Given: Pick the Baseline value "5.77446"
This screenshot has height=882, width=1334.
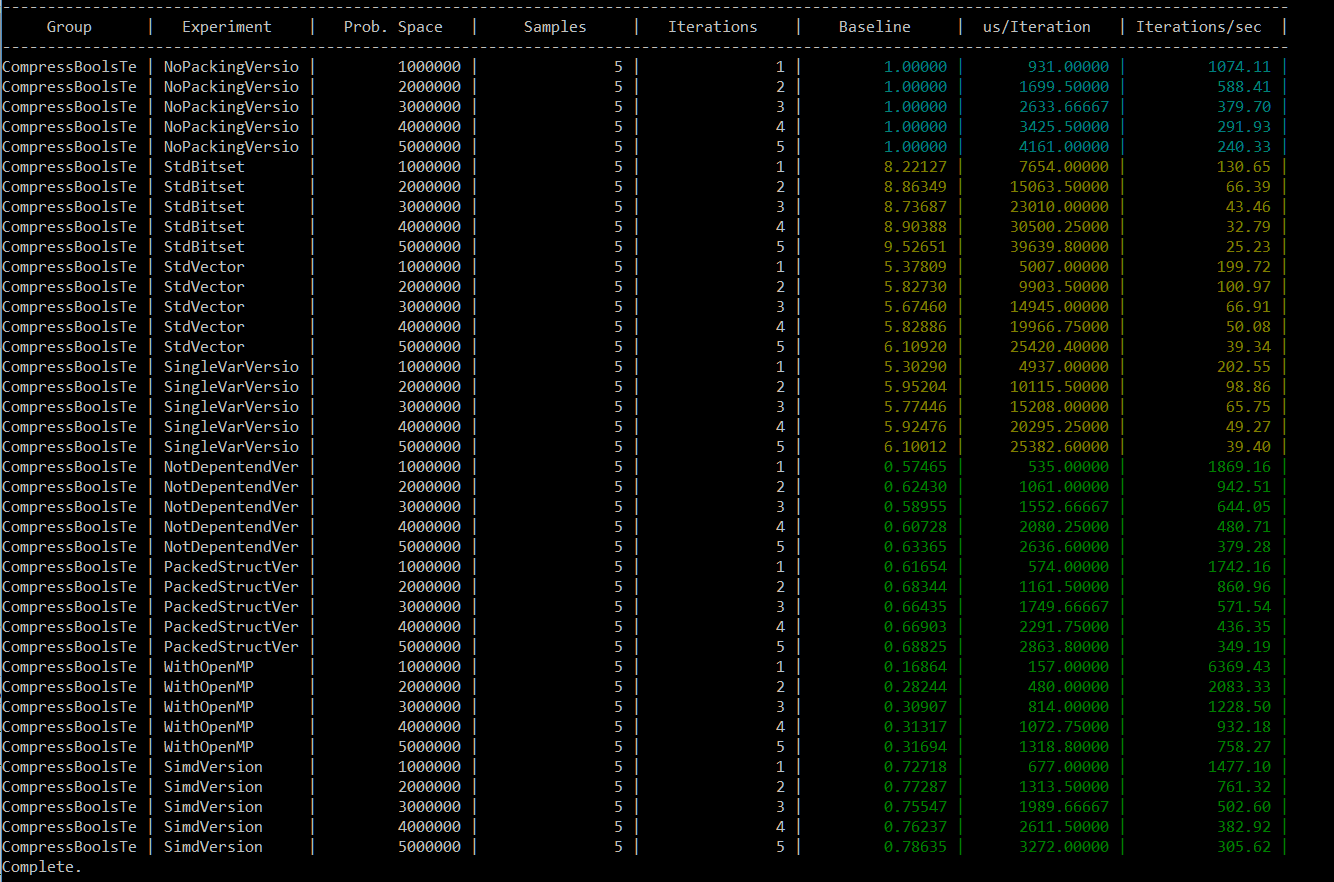Looking at the screenshot, I should click(915, 407).
